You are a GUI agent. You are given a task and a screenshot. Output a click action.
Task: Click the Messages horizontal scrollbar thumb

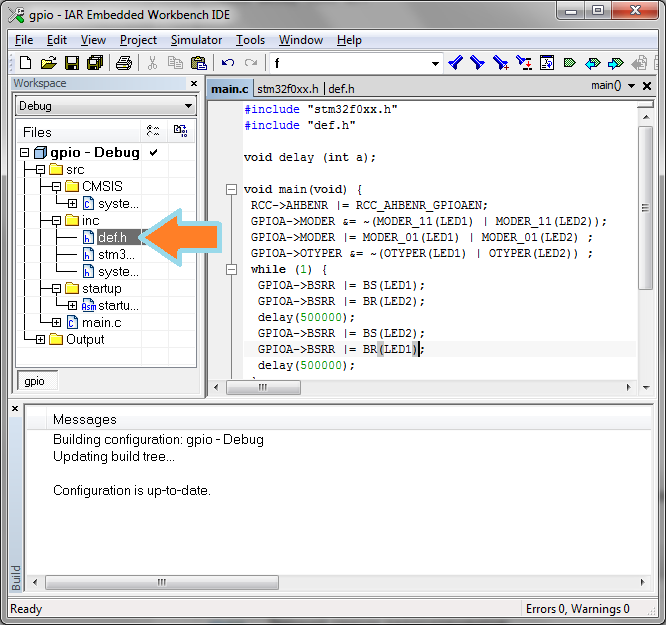tap(162, 582)
